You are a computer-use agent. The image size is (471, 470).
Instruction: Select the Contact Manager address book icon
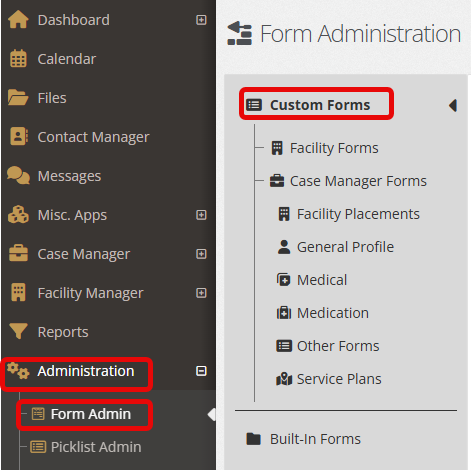[19, 136]
